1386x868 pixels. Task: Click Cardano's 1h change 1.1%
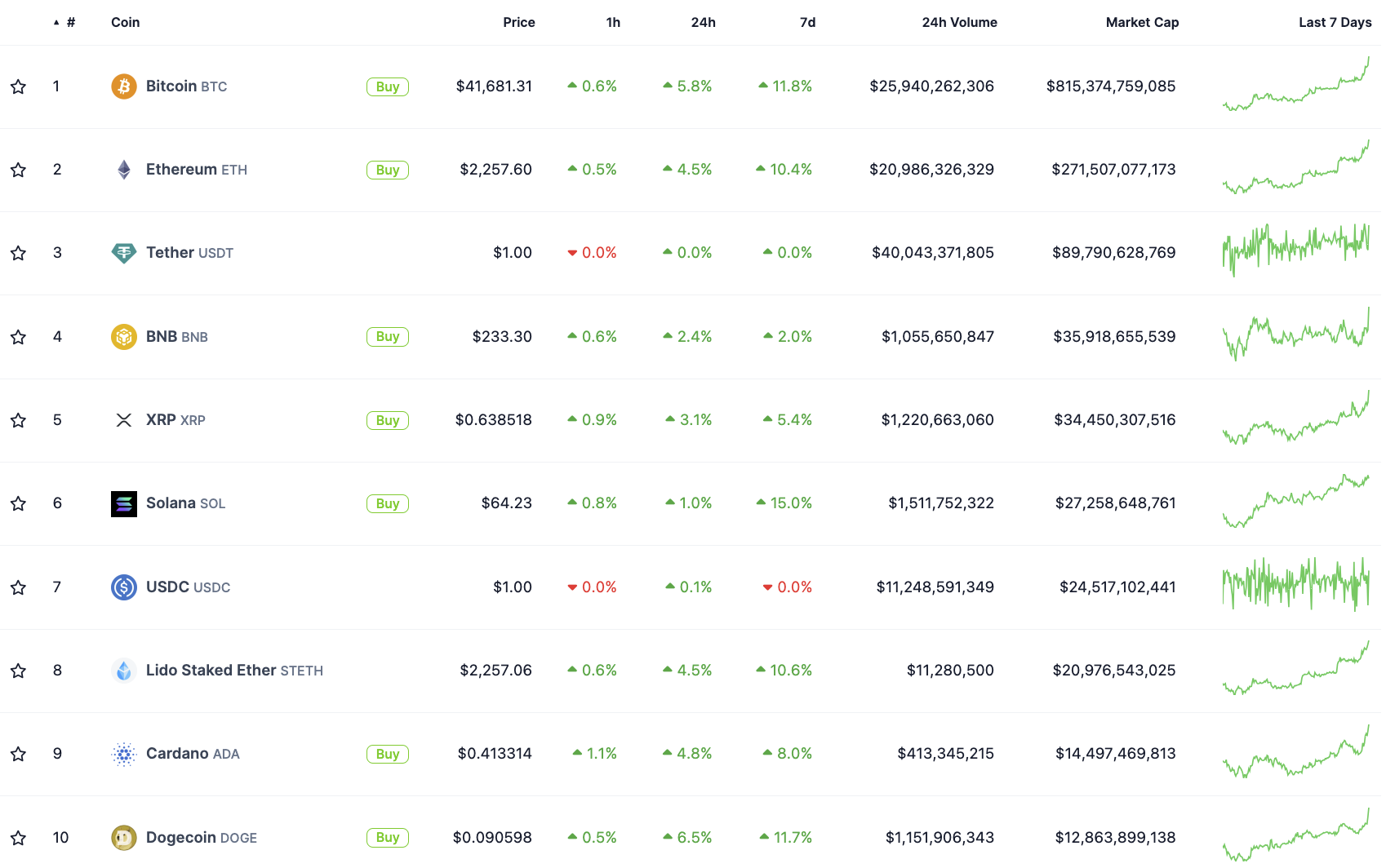point(595,754)
